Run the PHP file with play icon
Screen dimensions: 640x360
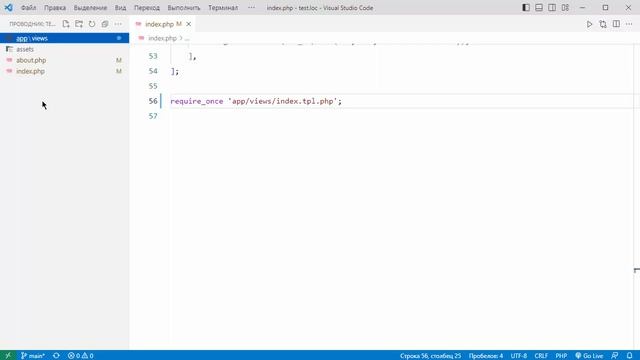point(589,24)
